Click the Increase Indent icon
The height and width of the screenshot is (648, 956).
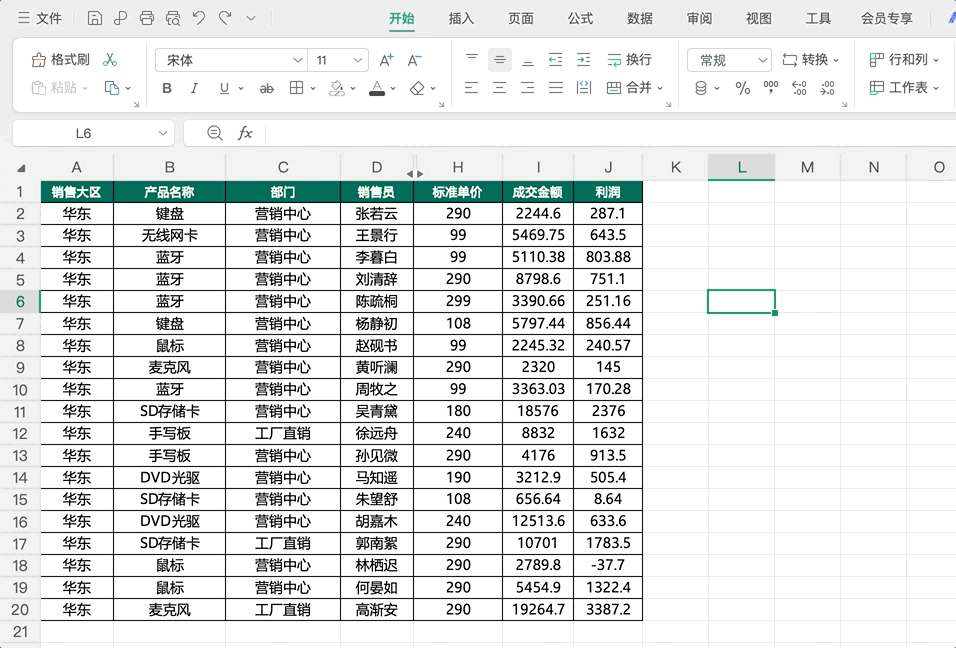tap(583, 60)
